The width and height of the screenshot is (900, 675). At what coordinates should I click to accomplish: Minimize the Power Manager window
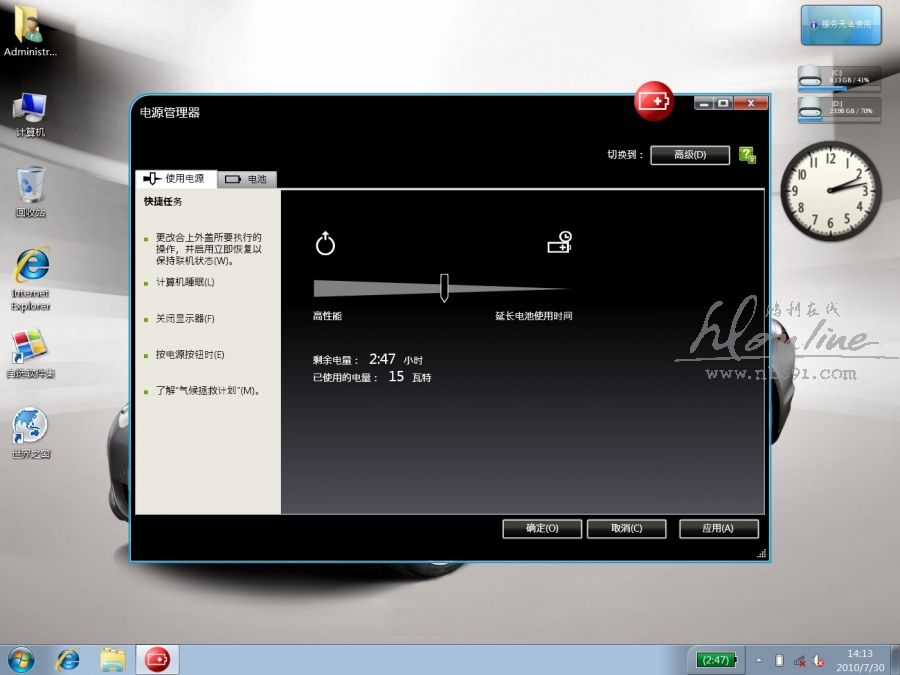(x=704, y=103)
